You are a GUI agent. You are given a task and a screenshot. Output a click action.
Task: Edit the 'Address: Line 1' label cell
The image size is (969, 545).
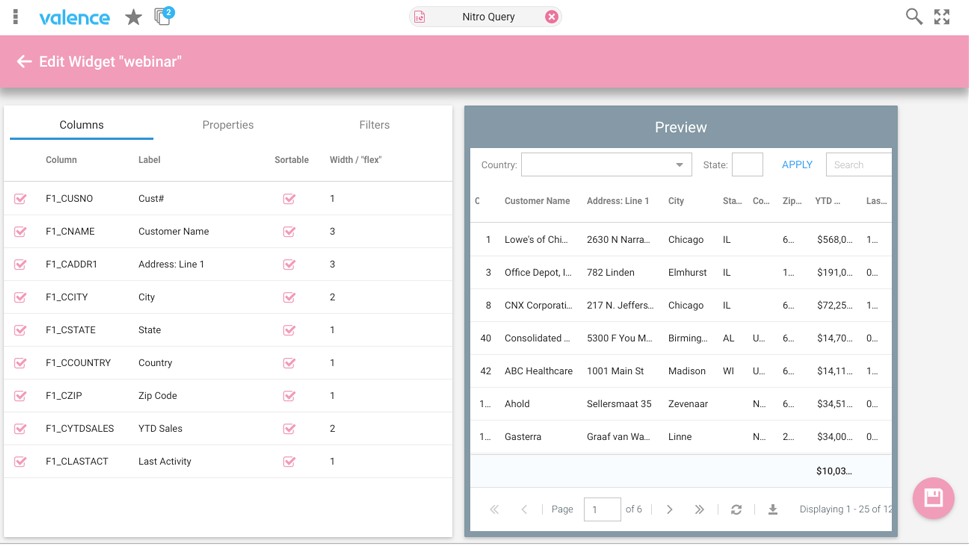click(x=171, y=264)
